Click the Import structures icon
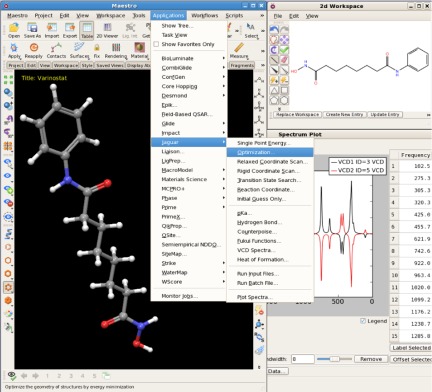 [52, 30]
